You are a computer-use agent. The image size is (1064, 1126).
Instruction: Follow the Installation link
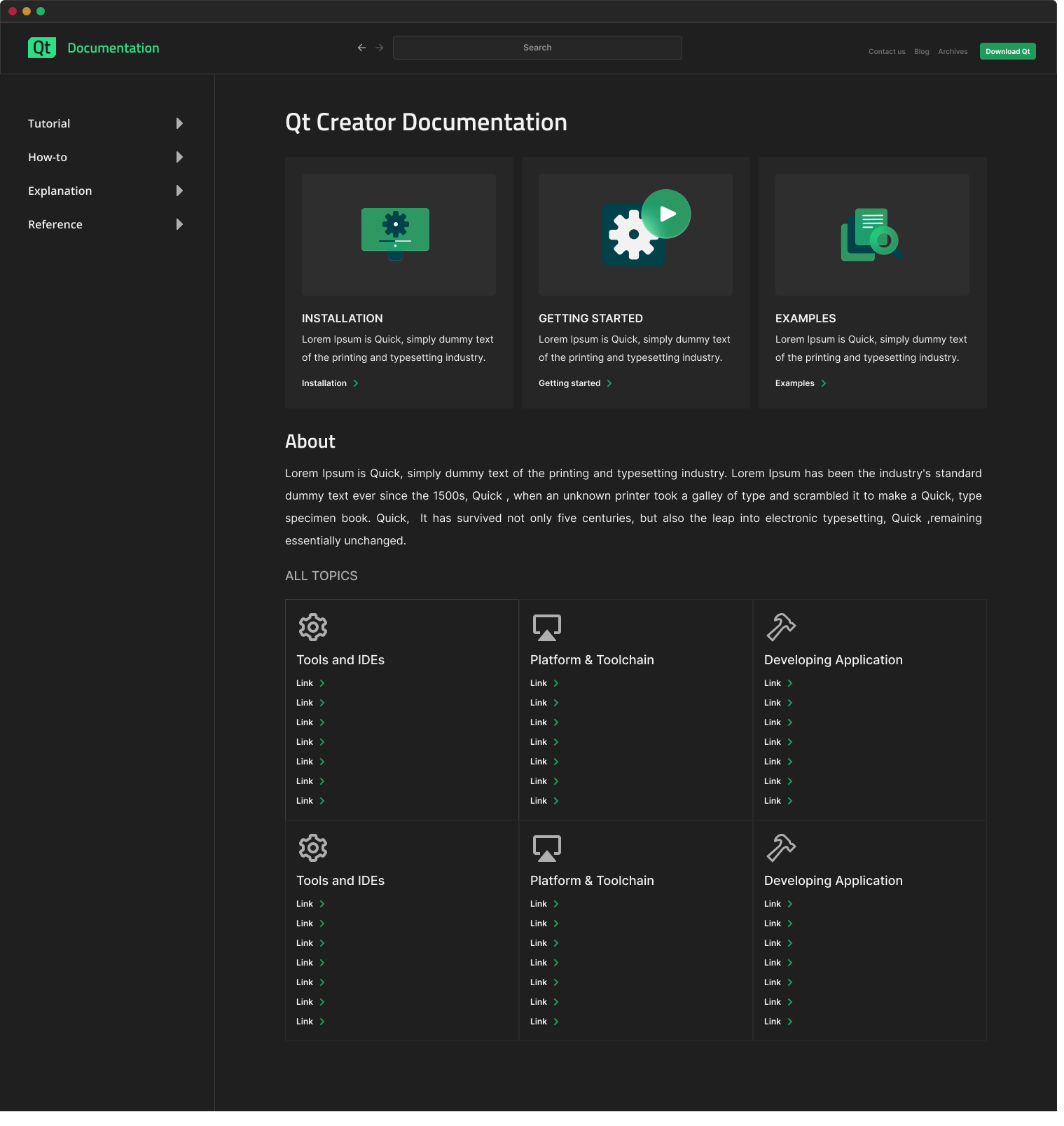(324, 383)
